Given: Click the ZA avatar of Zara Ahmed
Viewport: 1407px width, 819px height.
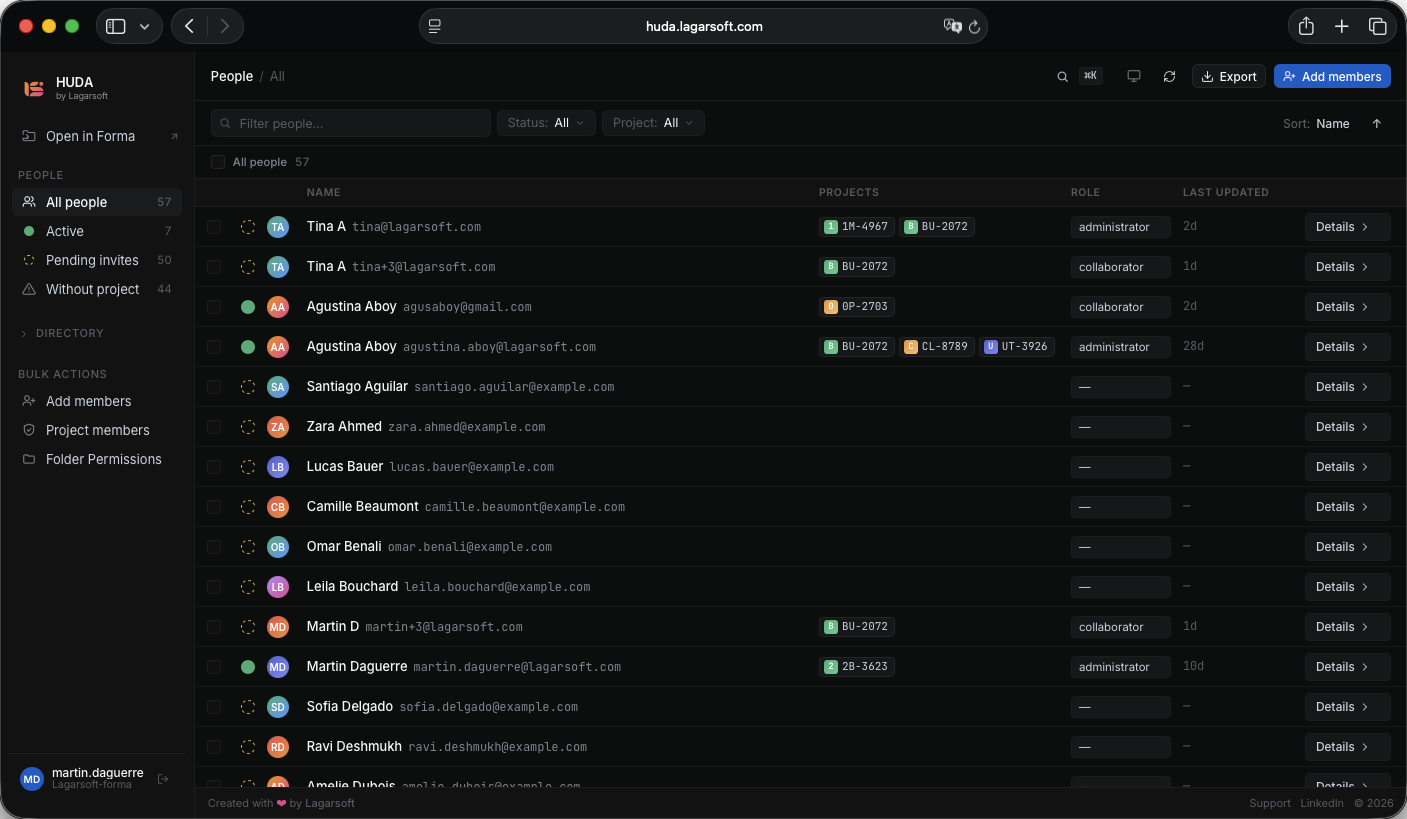Looking at the screenshot, I should [278, 427].
